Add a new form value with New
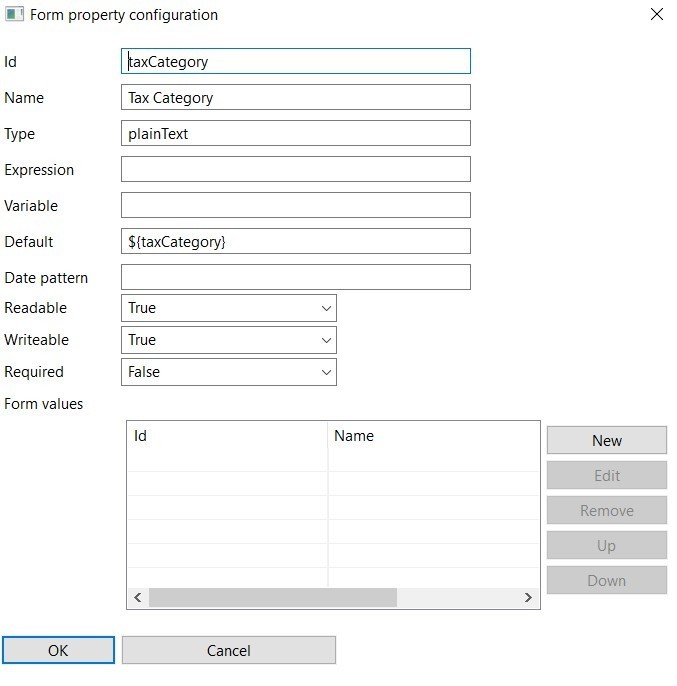 607,440
